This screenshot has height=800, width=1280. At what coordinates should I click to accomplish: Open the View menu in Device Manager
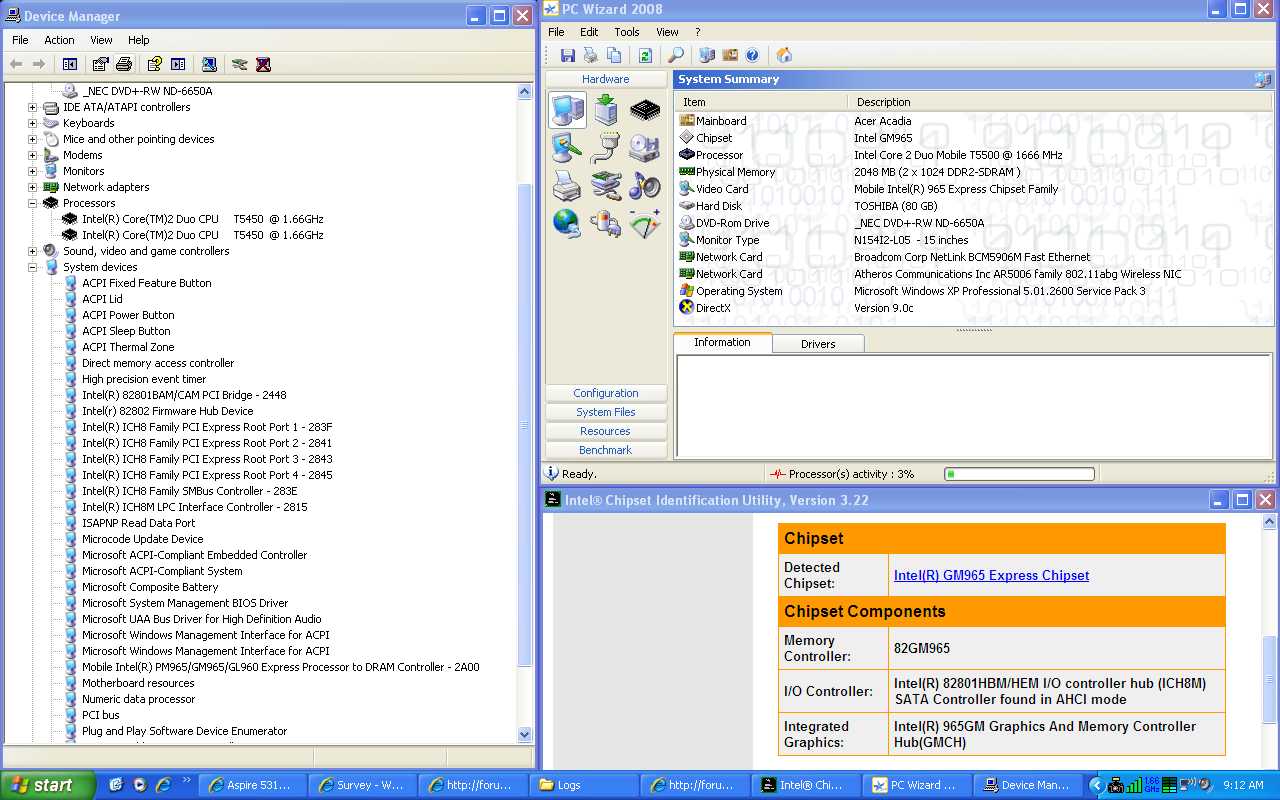101,40
